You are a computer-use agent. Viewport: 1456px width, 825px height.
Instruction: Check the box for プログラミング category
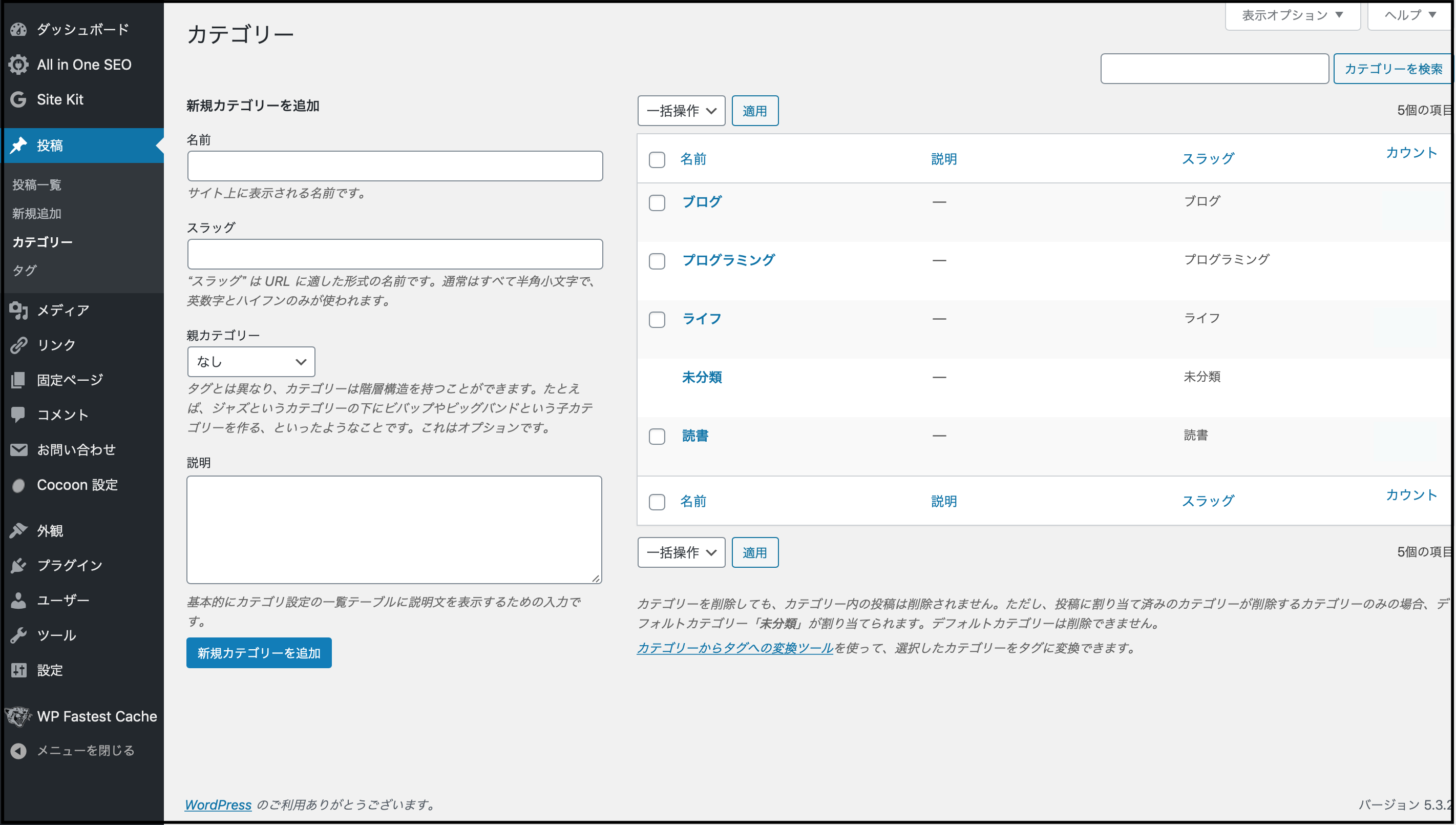click(657, 261)
